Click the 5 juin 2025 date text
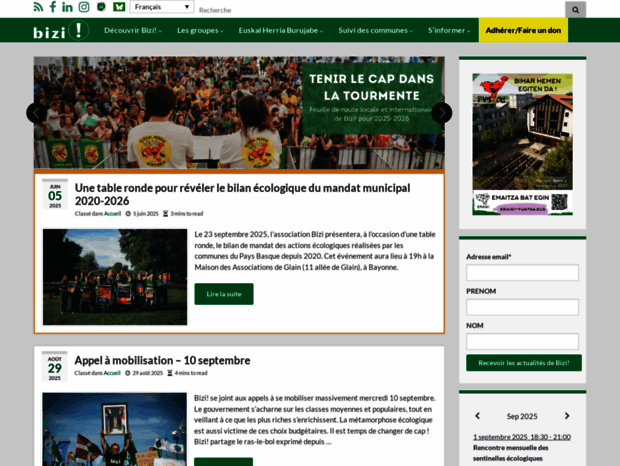 [x=146, y=214]
